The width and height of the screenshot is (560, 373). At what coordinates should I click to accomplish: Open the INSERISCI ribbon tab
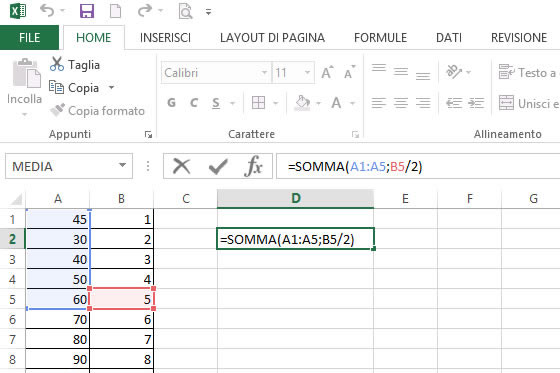click(x=165, y=38)
